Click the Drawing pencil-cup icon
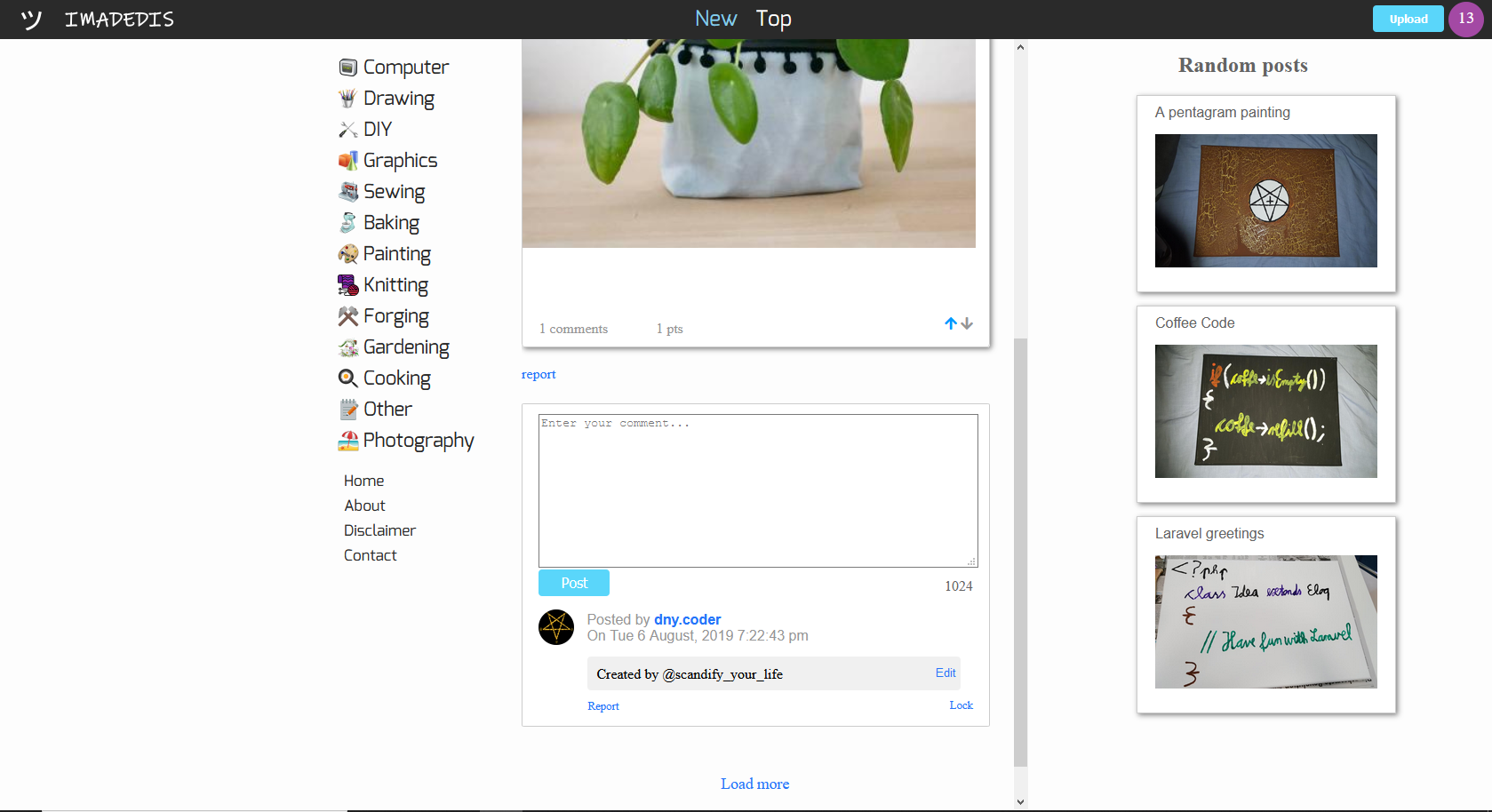The height and width of the screenshot is (812, 1492). click(348, 99)
